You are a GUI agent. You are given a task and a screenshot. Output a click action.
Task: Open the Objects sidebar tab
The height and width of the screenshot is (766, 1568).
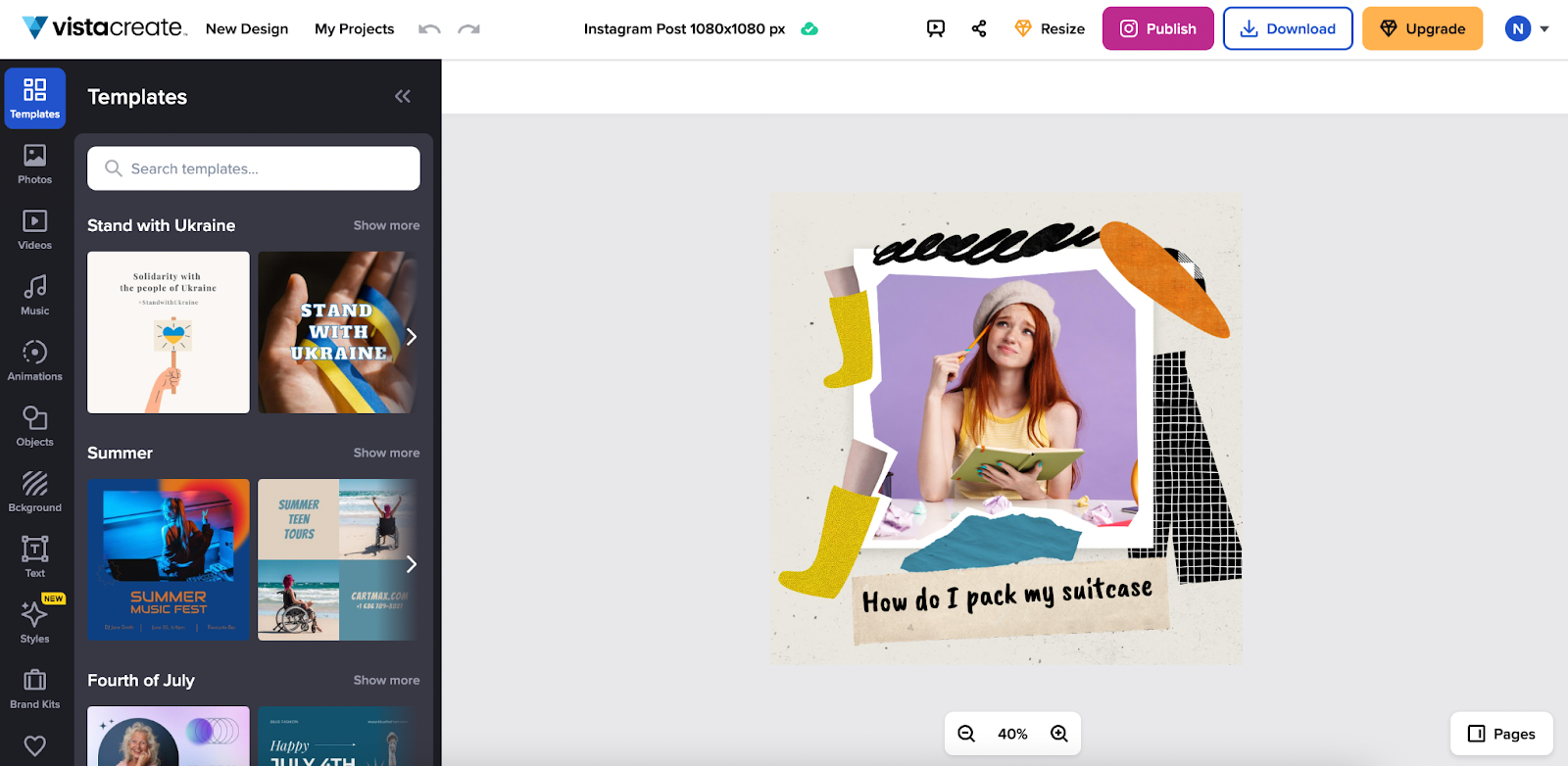[35, 426]
